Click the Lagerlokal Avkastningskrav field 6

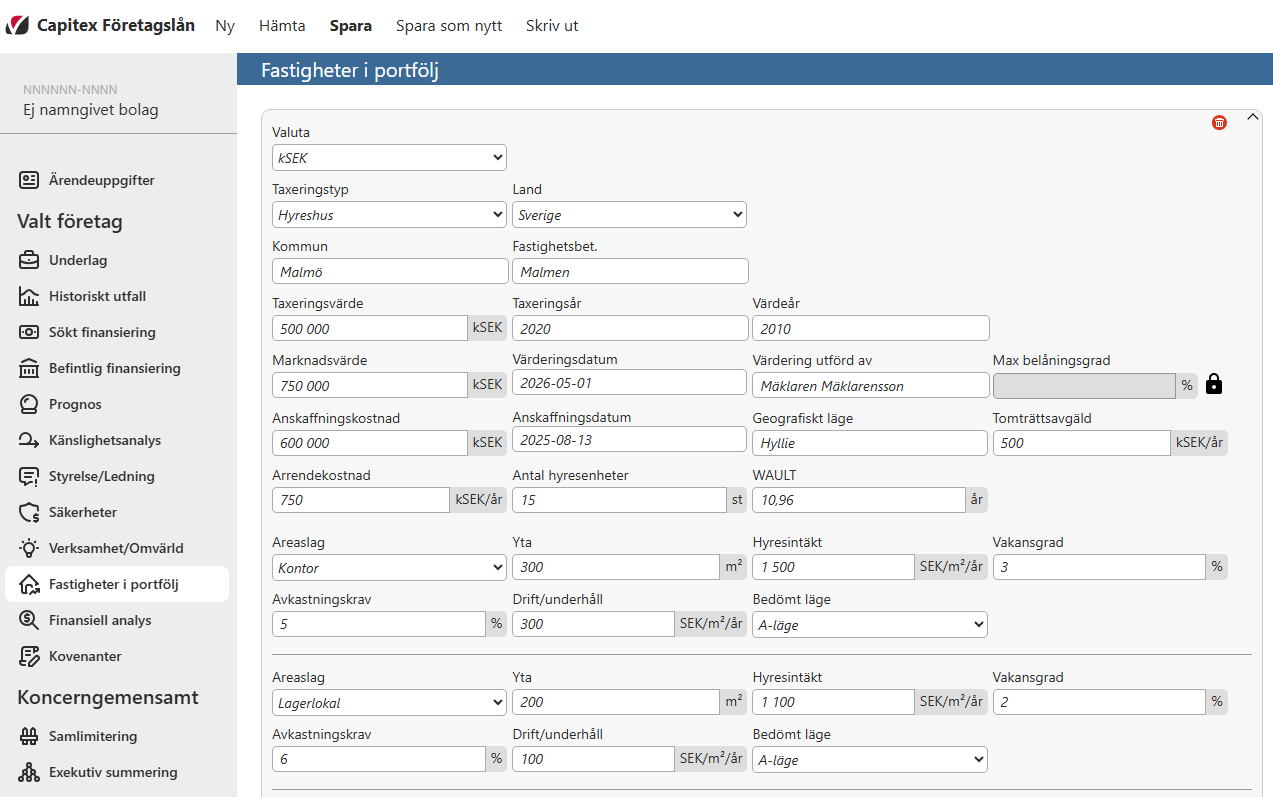tap(379, 759)
